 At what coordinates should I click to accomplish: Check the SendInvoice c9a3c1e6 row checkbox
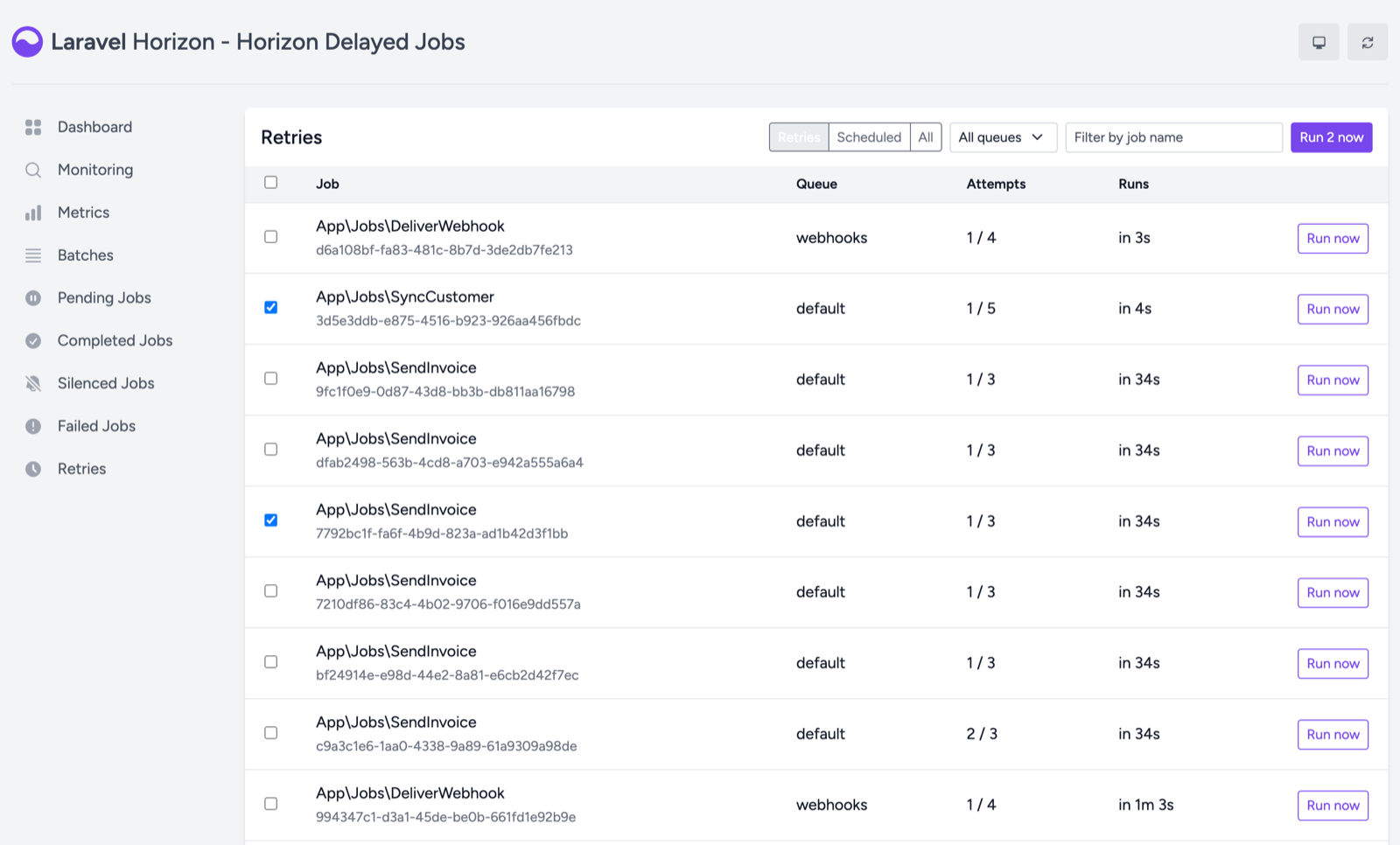point(271,733)
